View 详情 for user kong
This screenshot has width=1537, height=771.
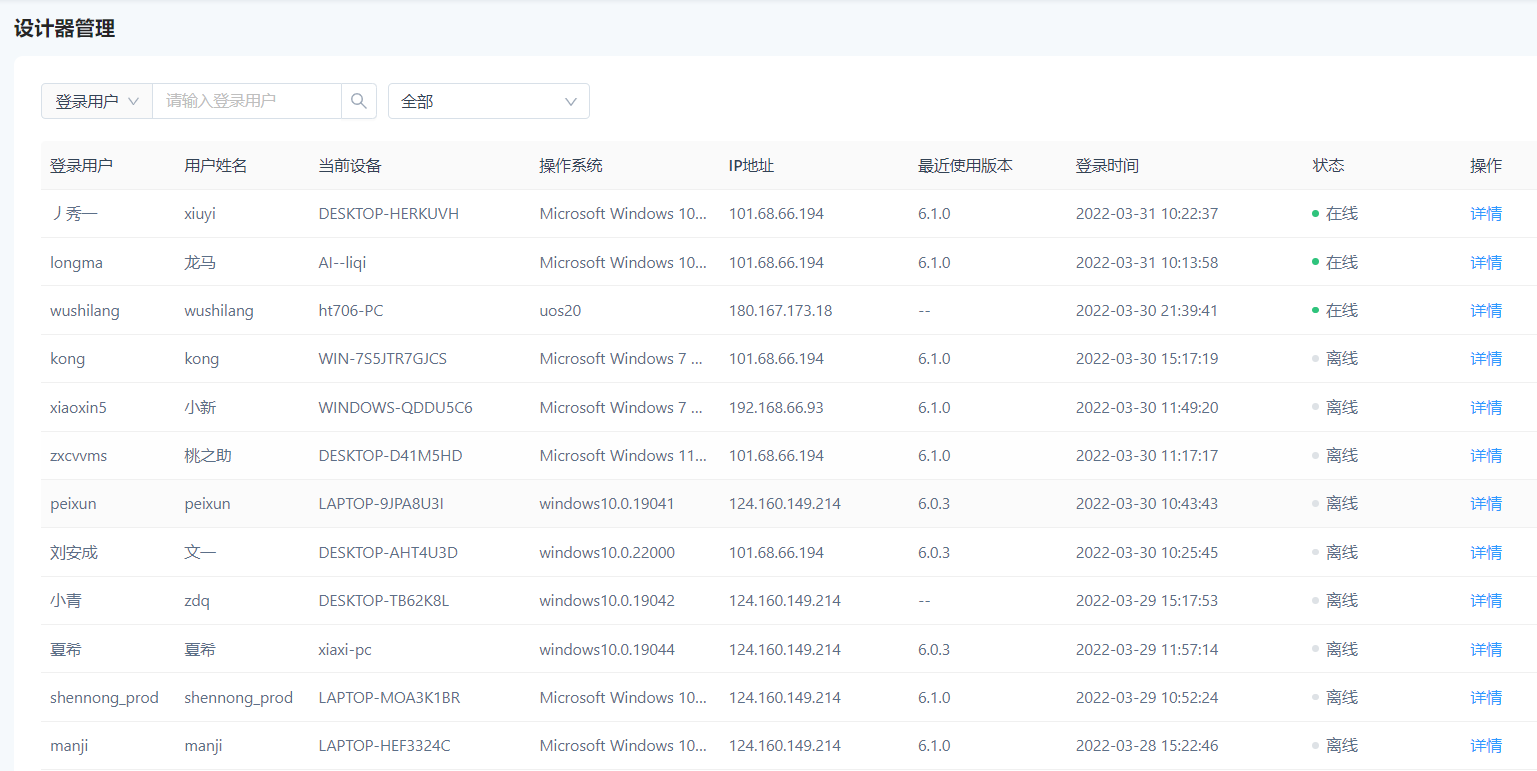[1485, 359]
